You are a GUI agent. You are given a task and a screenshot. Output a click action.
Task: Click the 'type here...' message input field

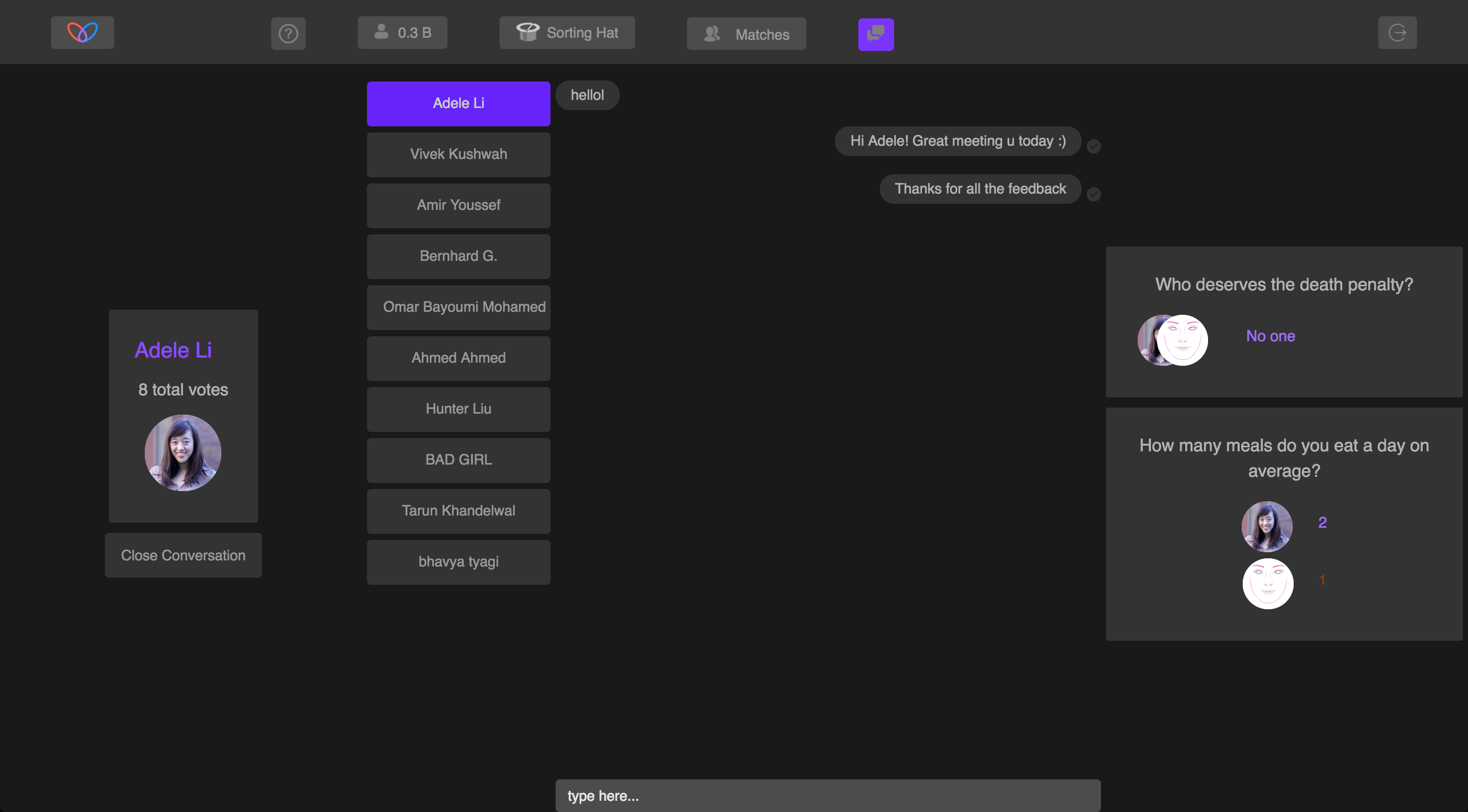[827, 796]
